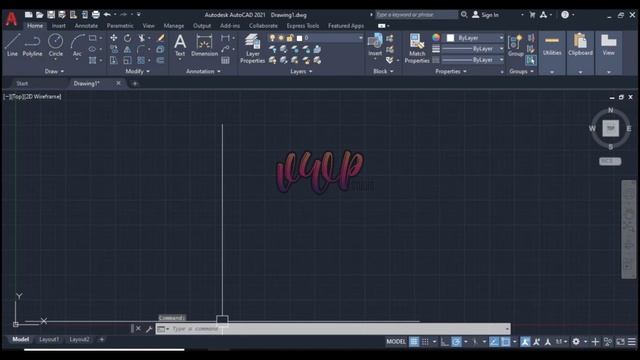The width and height of the screenshot is (640, 360).
Task: Choose the Move tool in Modify panel
Action: pos(113,38)
